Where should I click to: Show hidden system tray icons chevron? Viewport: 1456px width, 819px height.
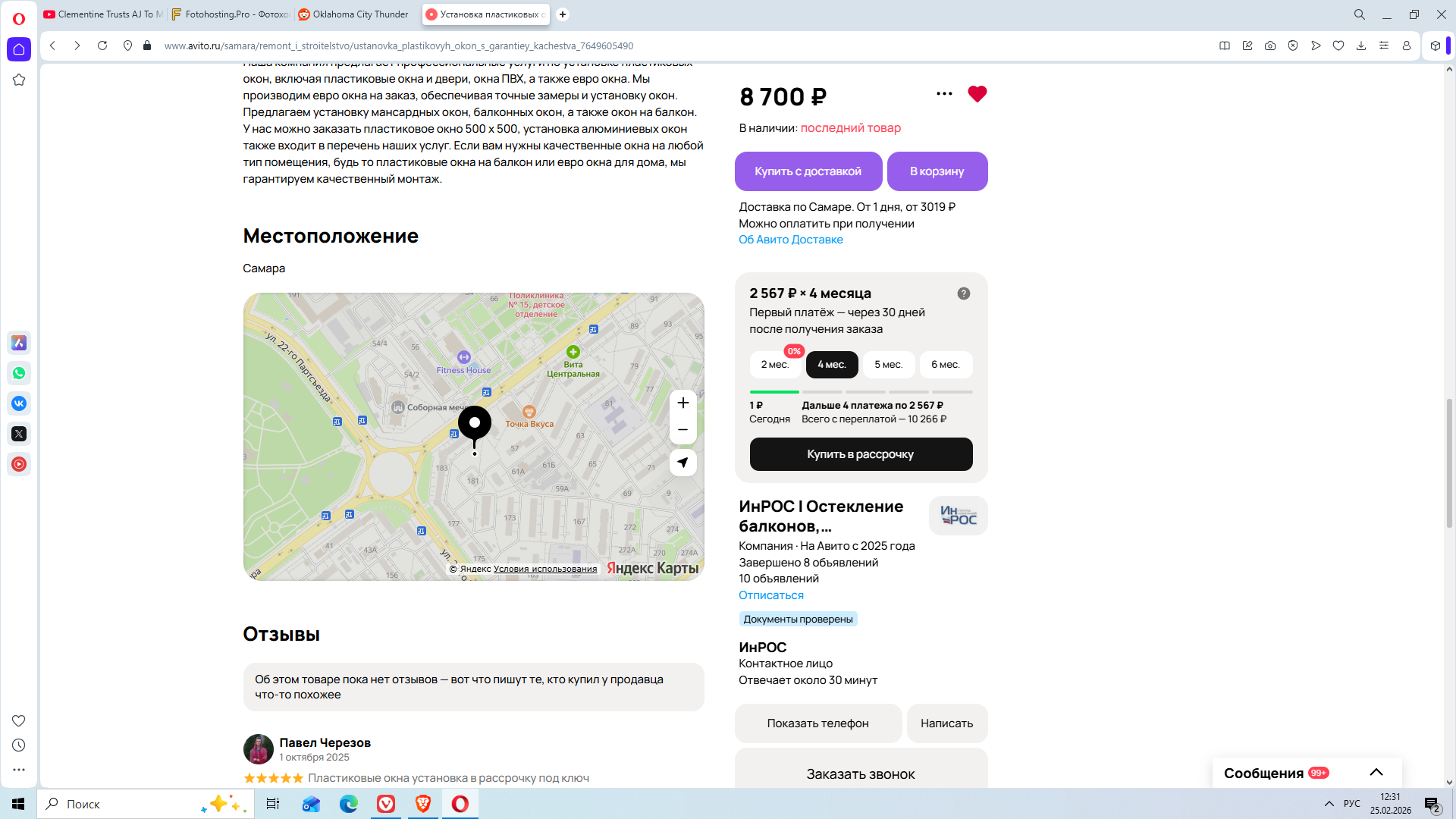point(1329,804)
